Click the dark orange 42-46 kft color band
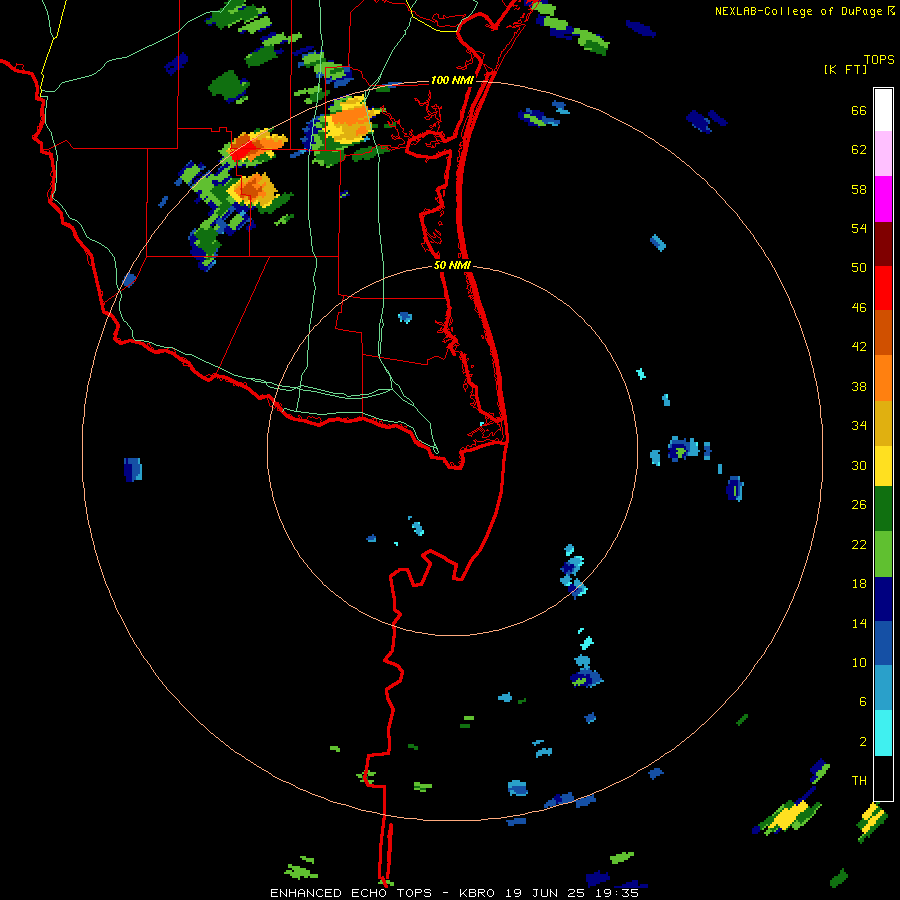The width and height of the screenshot is (900, 900). [x=883, y=332]
